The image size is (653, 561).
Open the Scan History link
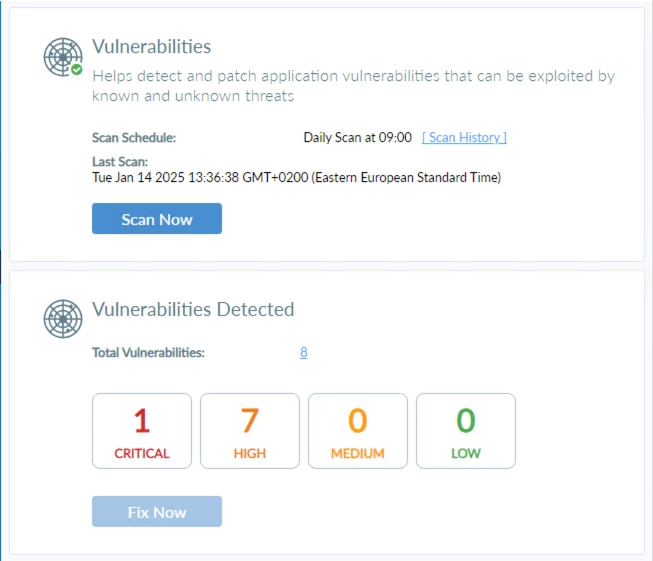464,137
